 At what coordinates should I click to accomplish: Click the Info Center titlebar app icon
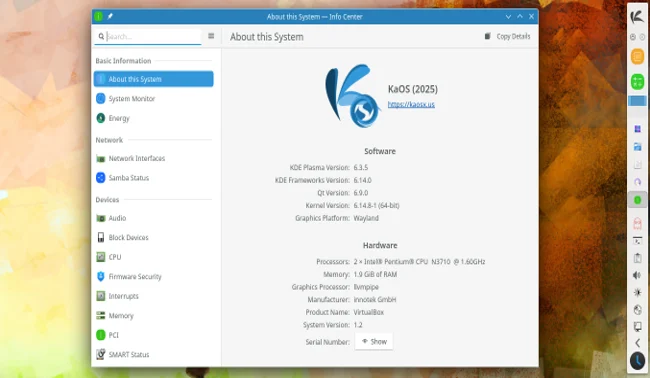[x=99, y=17]
